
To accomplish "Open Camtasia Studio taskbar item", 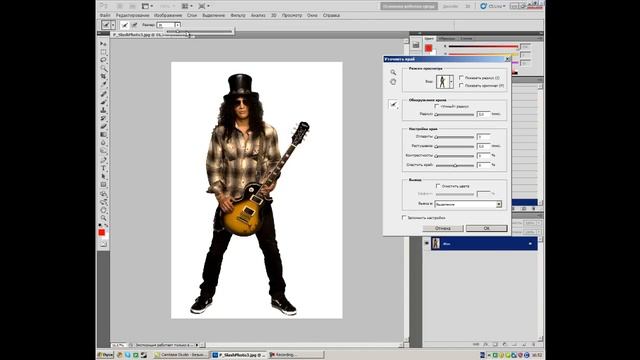I will pyautogui.click(x=180, y=355).
